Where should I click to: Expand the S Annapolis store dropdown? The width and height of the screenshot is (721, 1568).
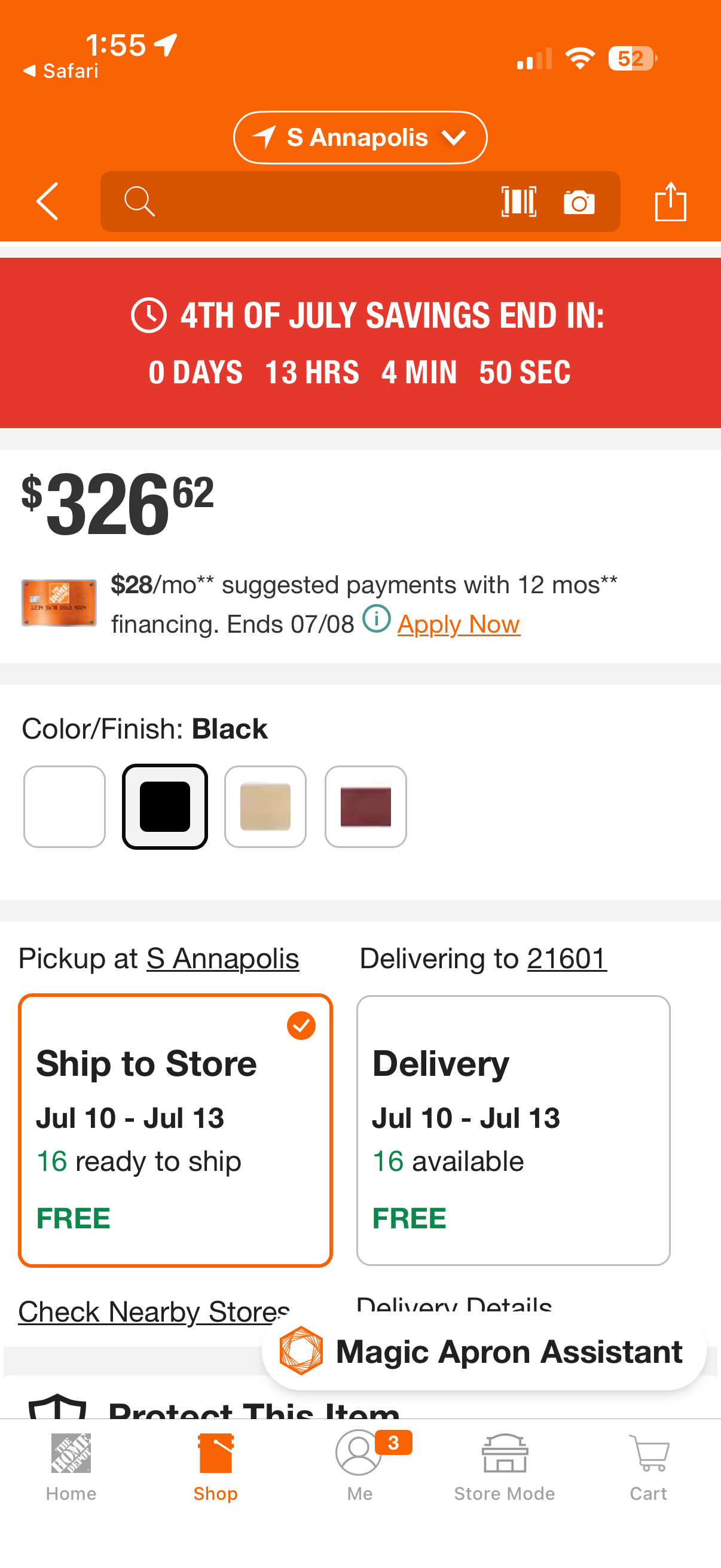(x=360, y=138)
